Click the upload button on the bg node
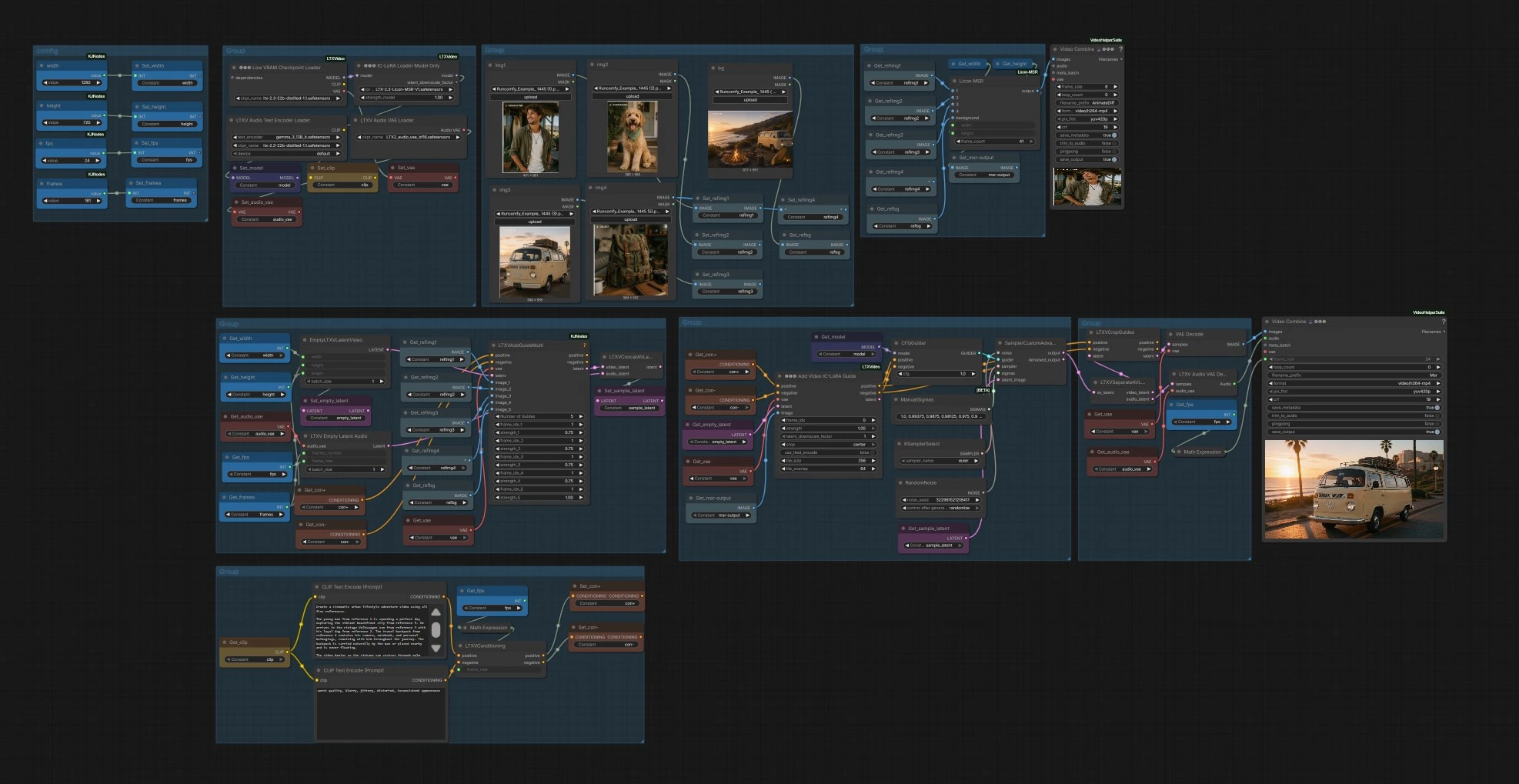Viewport: 1519px width, 784px height. point(750,100)
